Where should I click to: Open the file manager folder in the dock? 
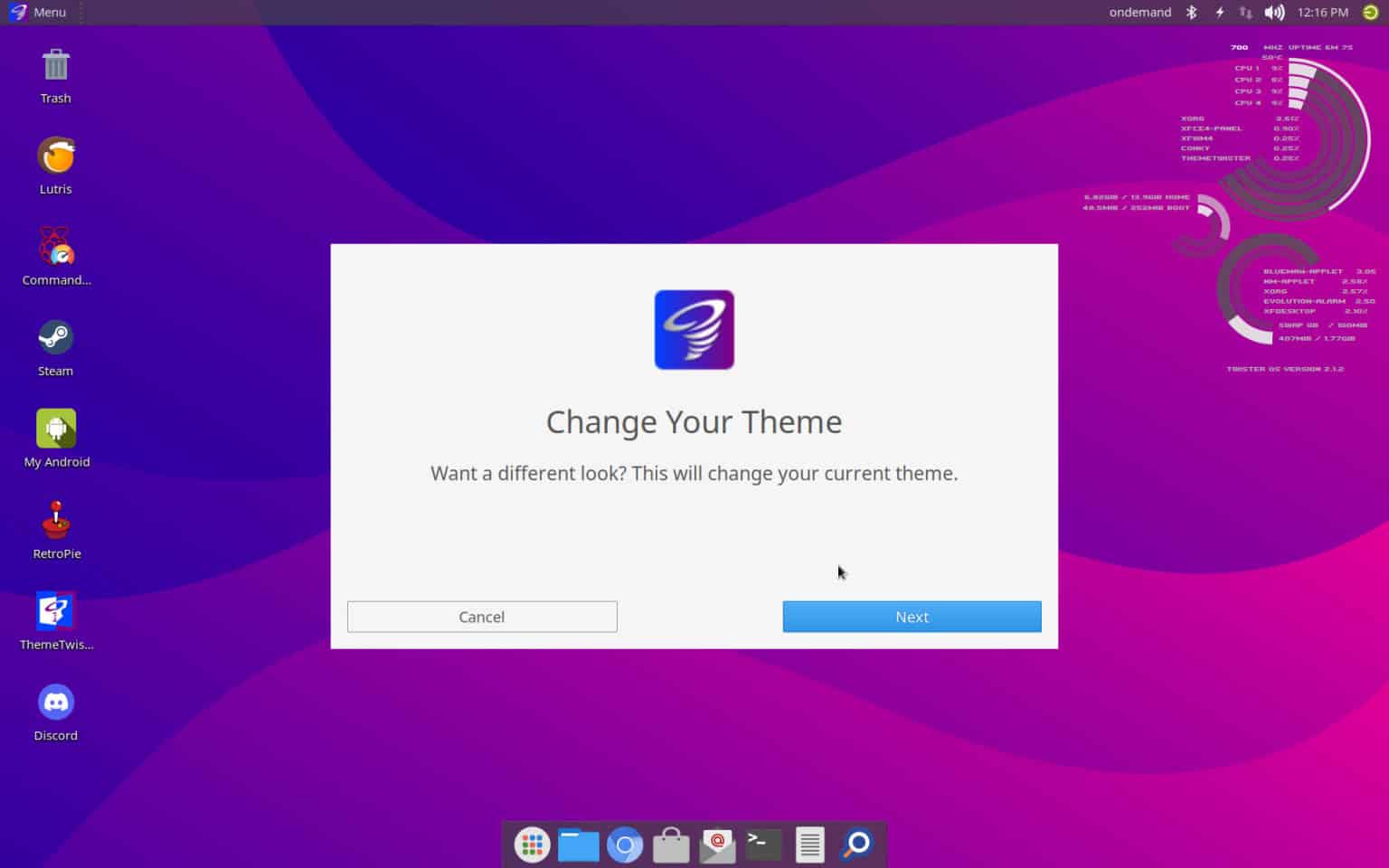coord(578,844)
